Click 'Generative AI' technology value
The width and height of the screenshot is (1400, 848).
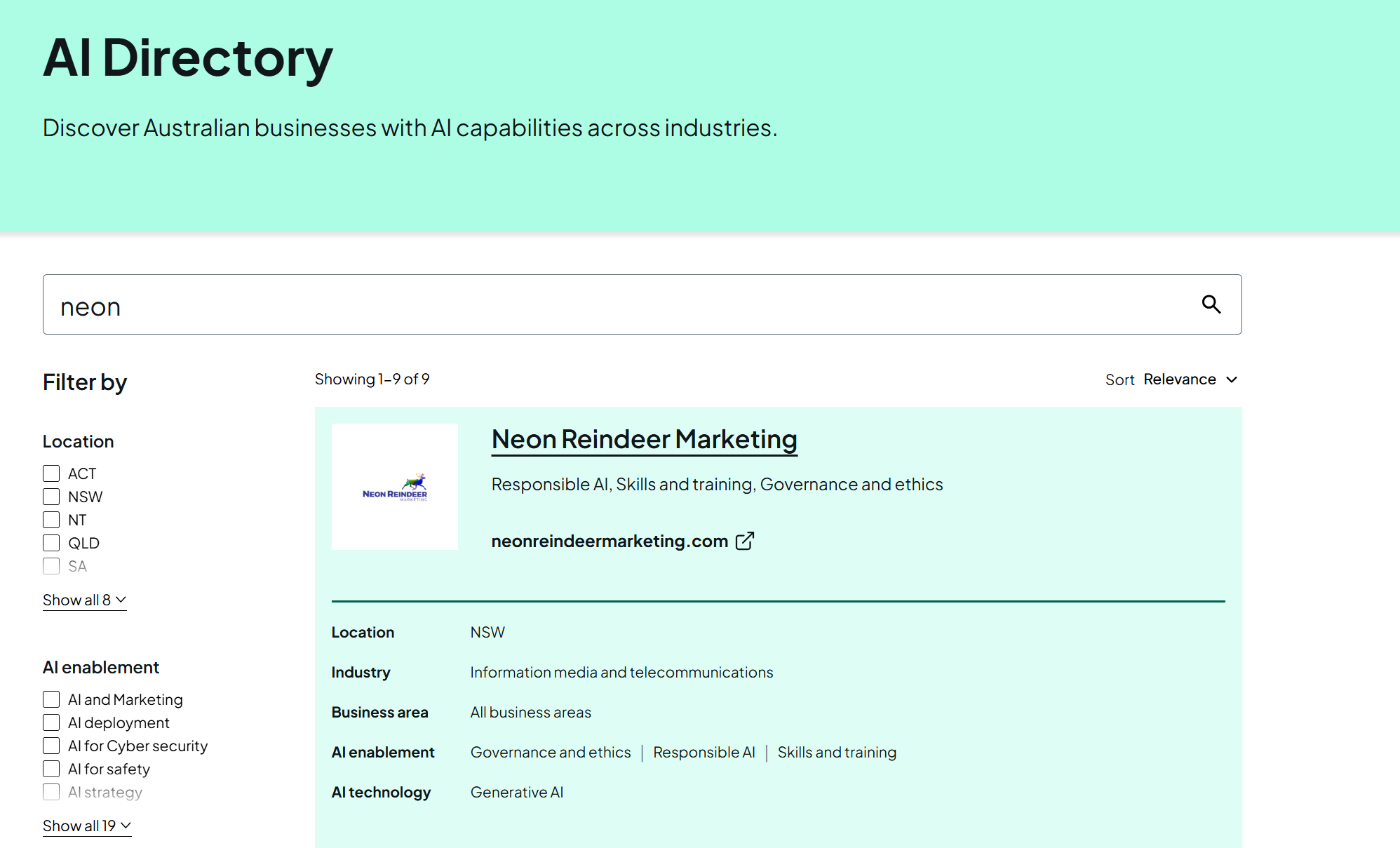click(x=517, y=793)
